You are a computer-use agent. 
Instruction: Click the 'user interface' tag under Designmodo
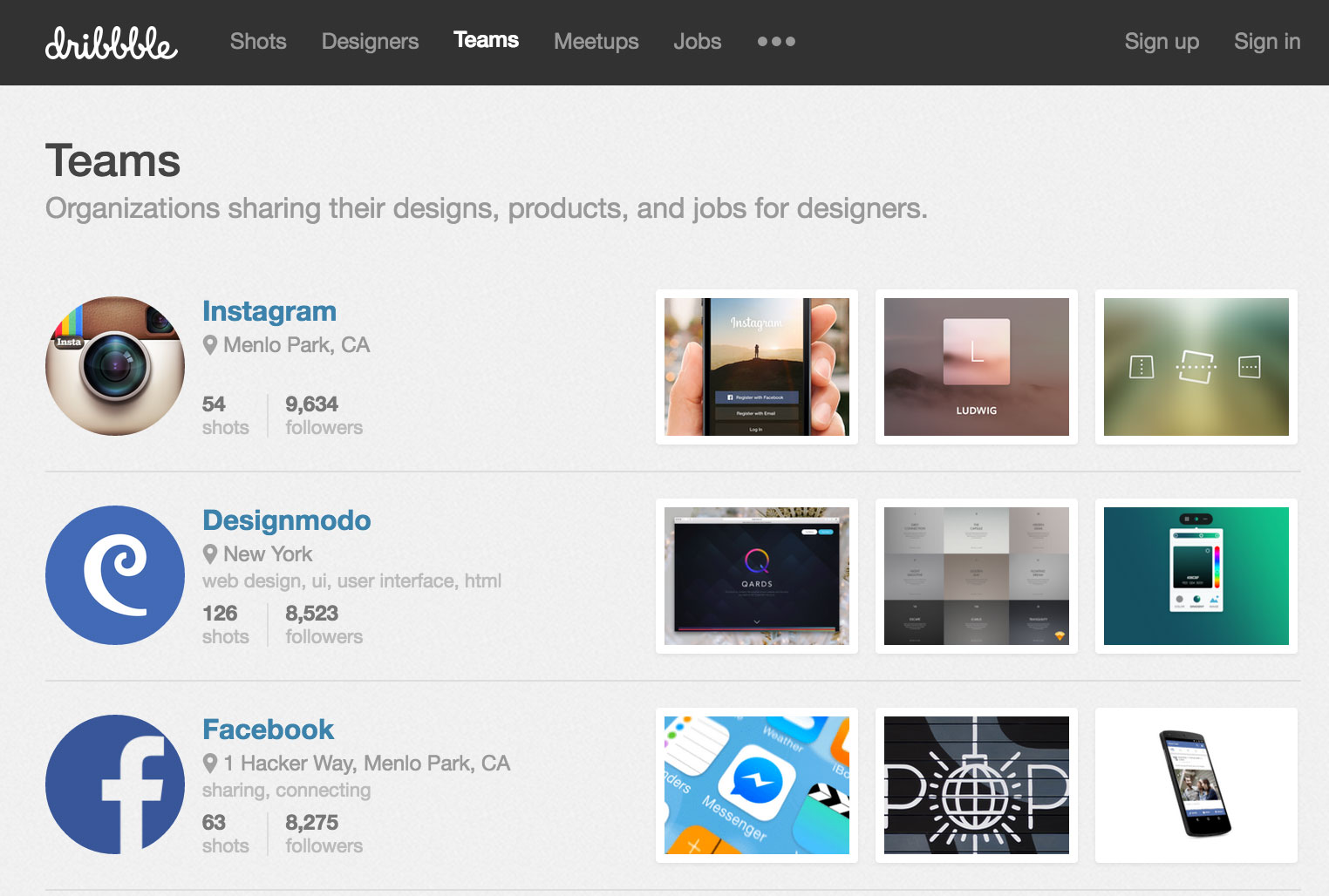click(x=395, y=581)
